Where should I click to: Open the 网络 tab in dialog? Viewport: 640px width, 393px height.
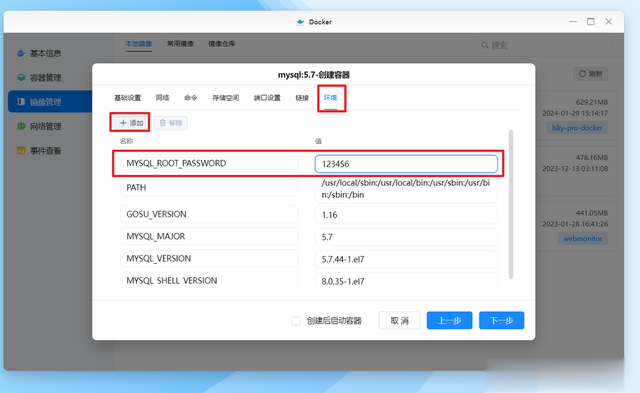162,98
